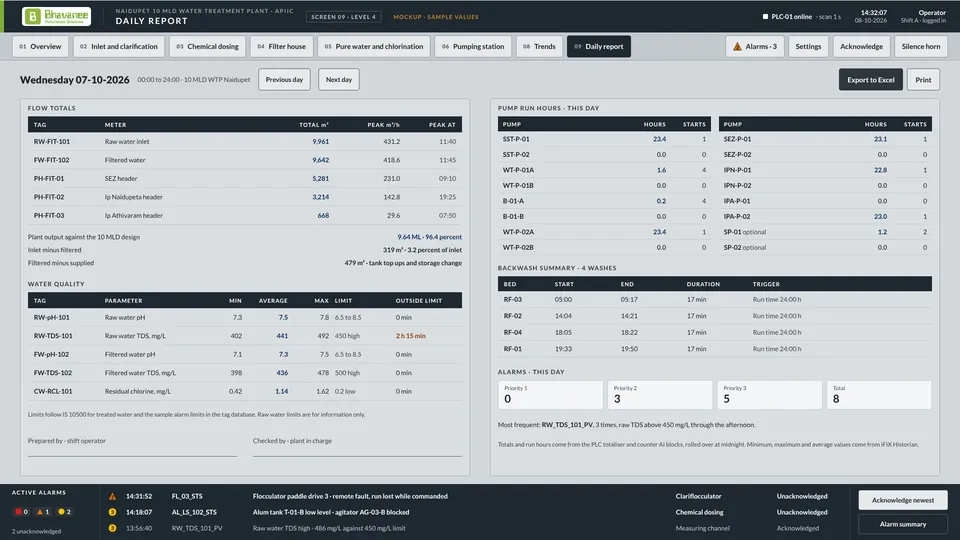Click Silence horn
This screenshot has height=540, width=960.
[x=921, y=47]
